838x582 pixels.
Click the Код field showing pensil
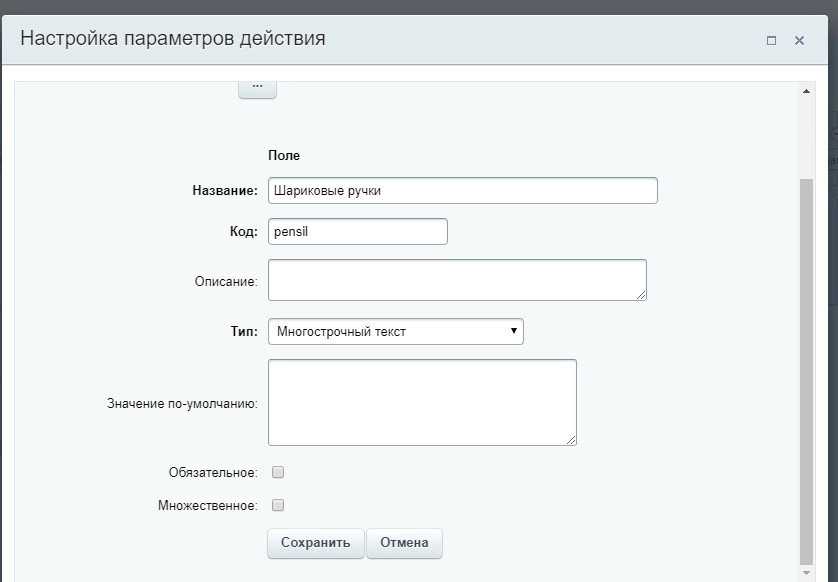click(x=357, y=231)
